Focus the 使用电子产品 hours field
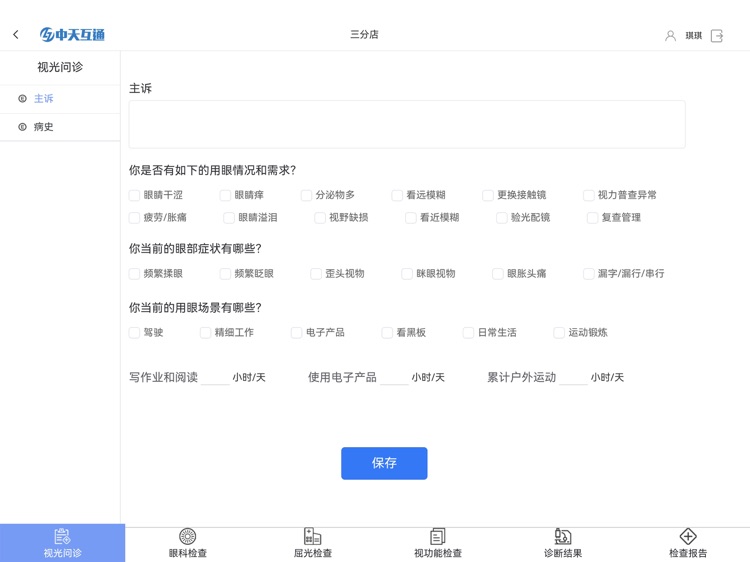 pos(395,378)
